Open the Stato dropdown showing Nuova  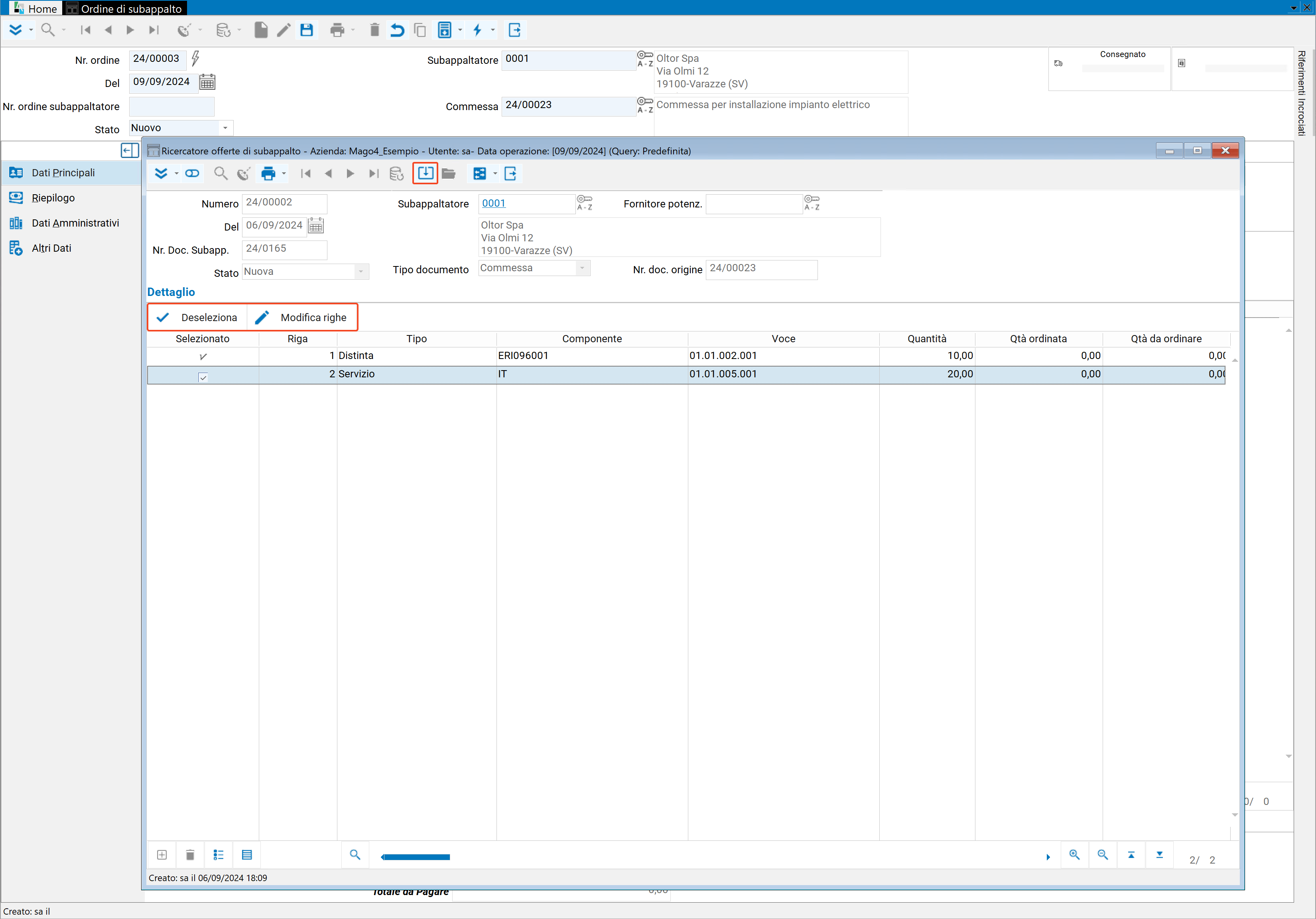pos(361,272)
